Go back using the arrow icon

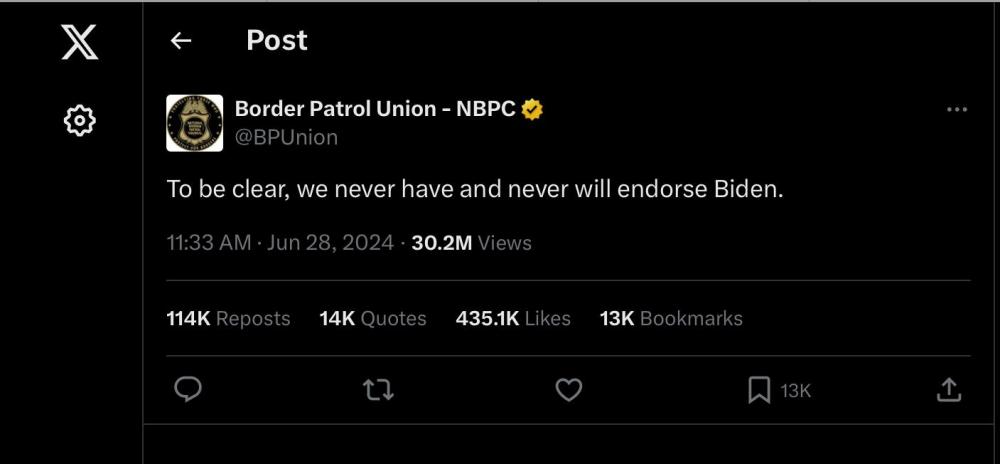click(x=180, y=40)
